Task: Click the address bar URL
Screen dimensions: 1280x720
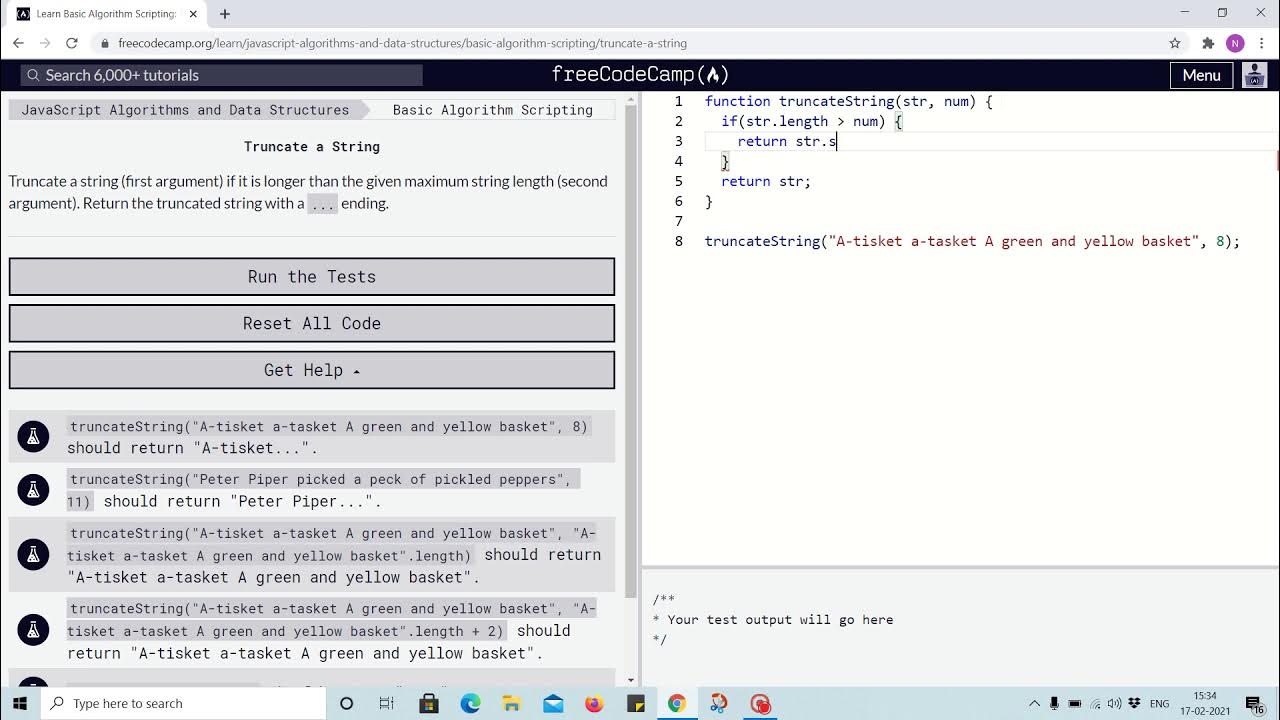Action: [402, 43]
